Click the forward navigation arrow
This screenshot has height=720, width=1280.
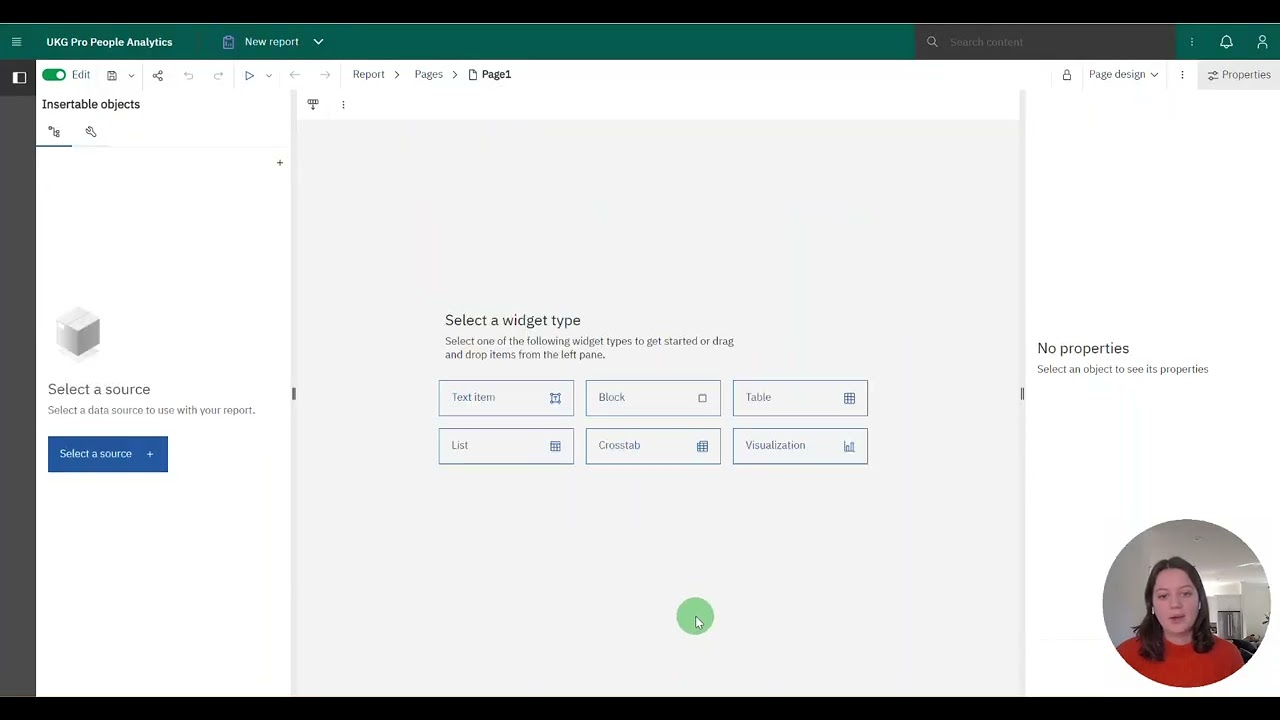click(325, 75)
